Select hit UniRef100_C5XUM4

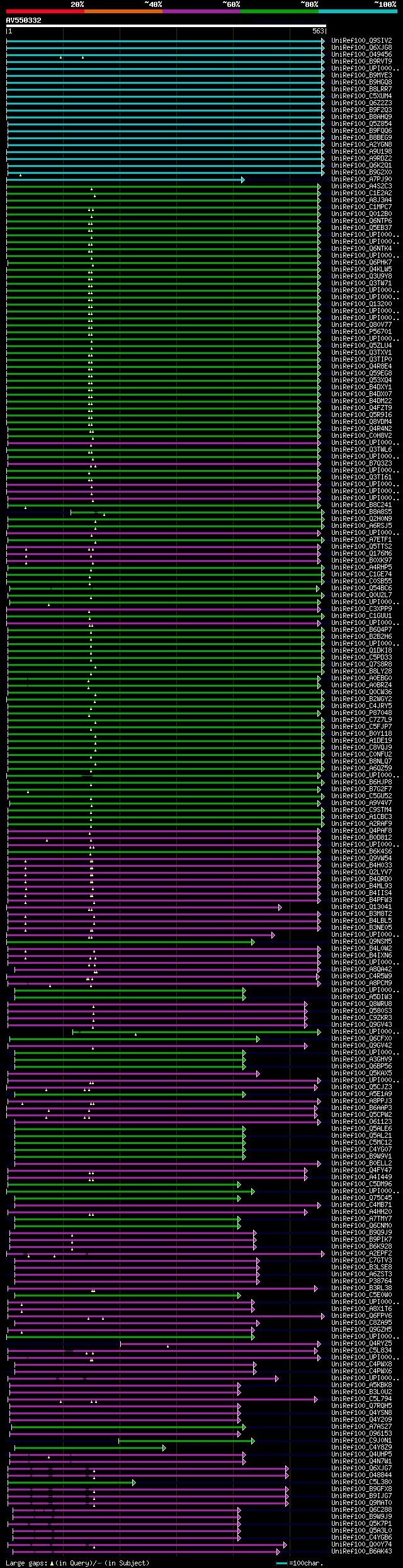coord(361,96)
